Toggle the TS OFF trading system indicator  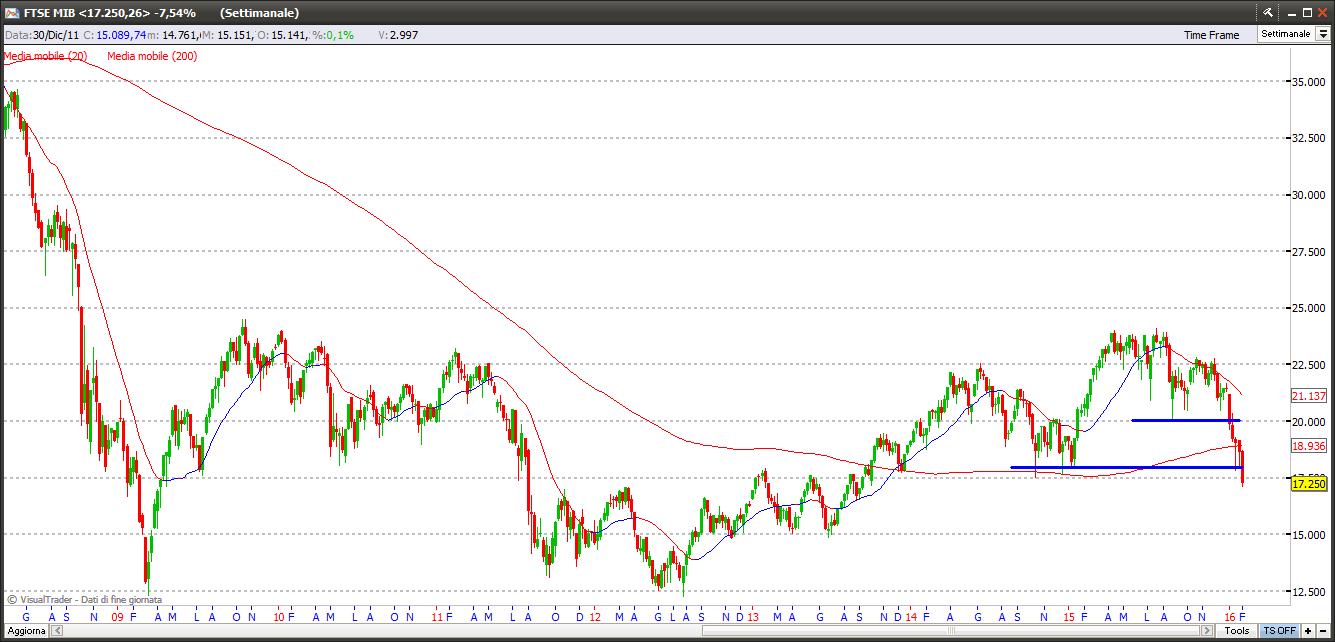click(1278, 630)
